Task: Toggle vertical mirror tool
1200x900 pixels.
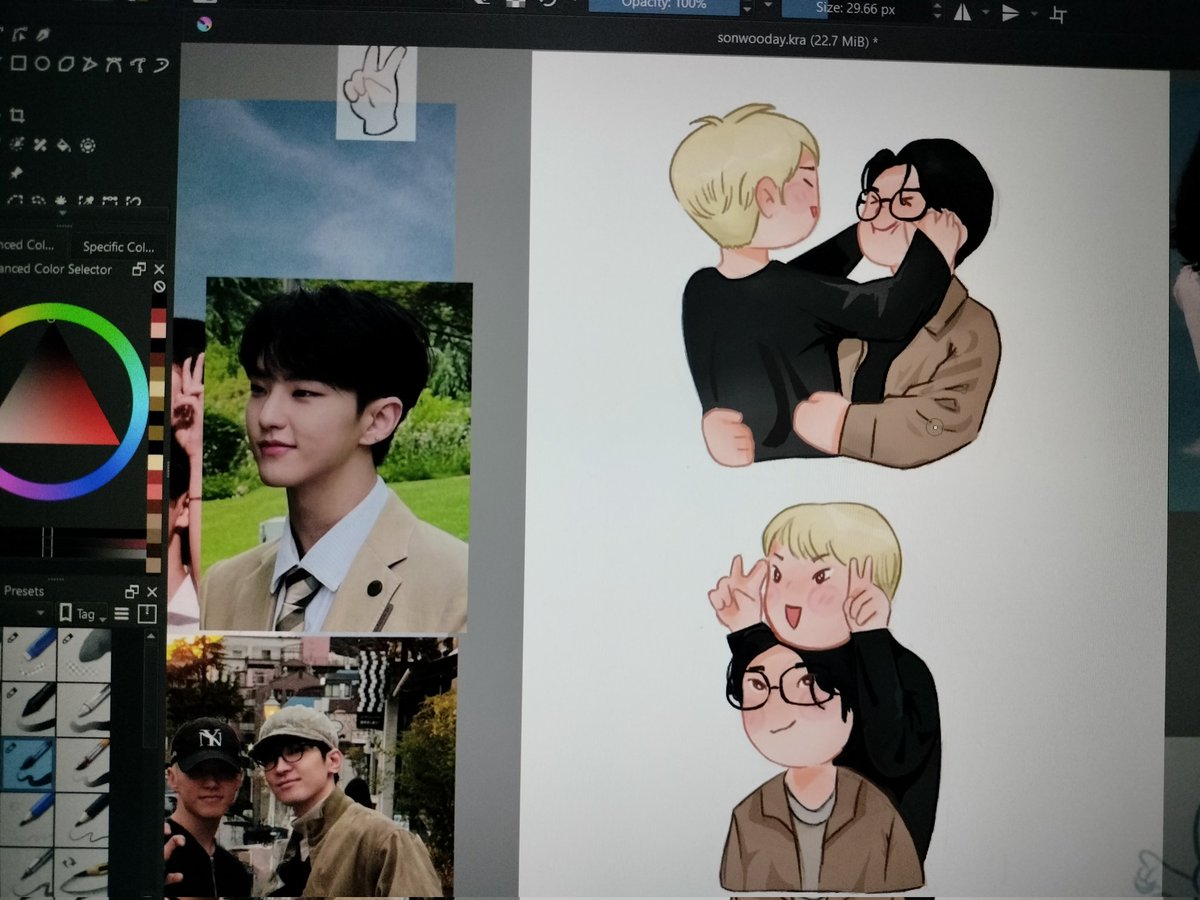Action: click(x=1009, y=13)
